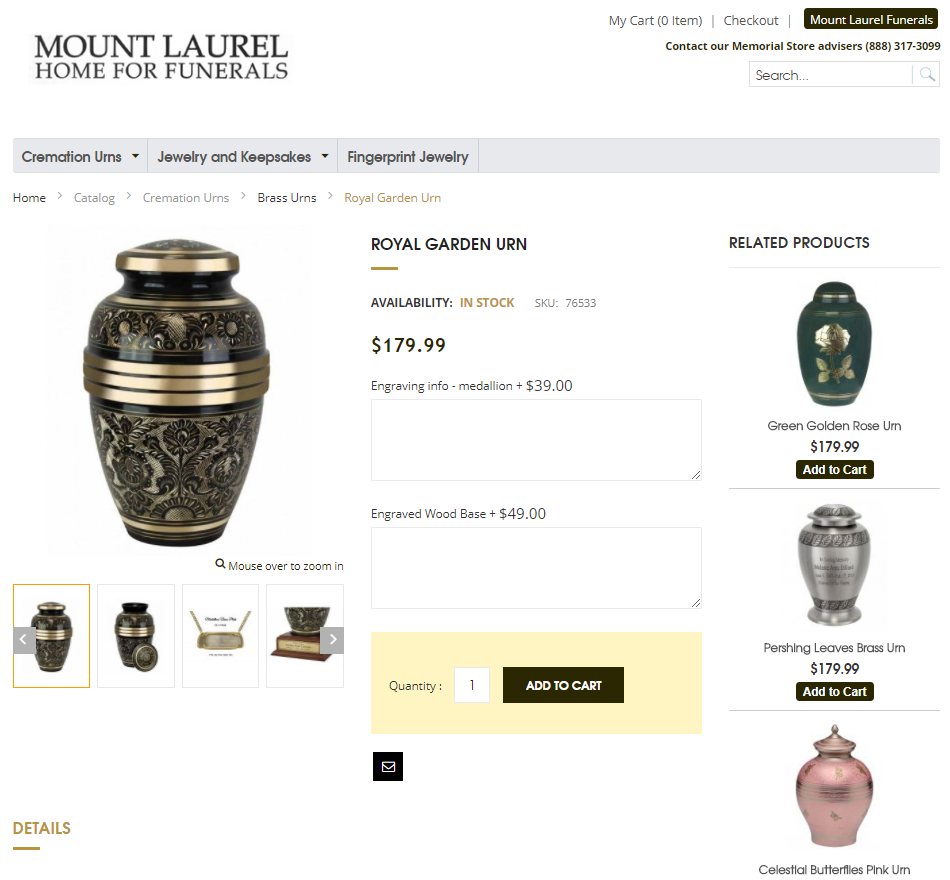Click the ADD TO CART button
Screen dimensions: 950x880
point(563,685)
